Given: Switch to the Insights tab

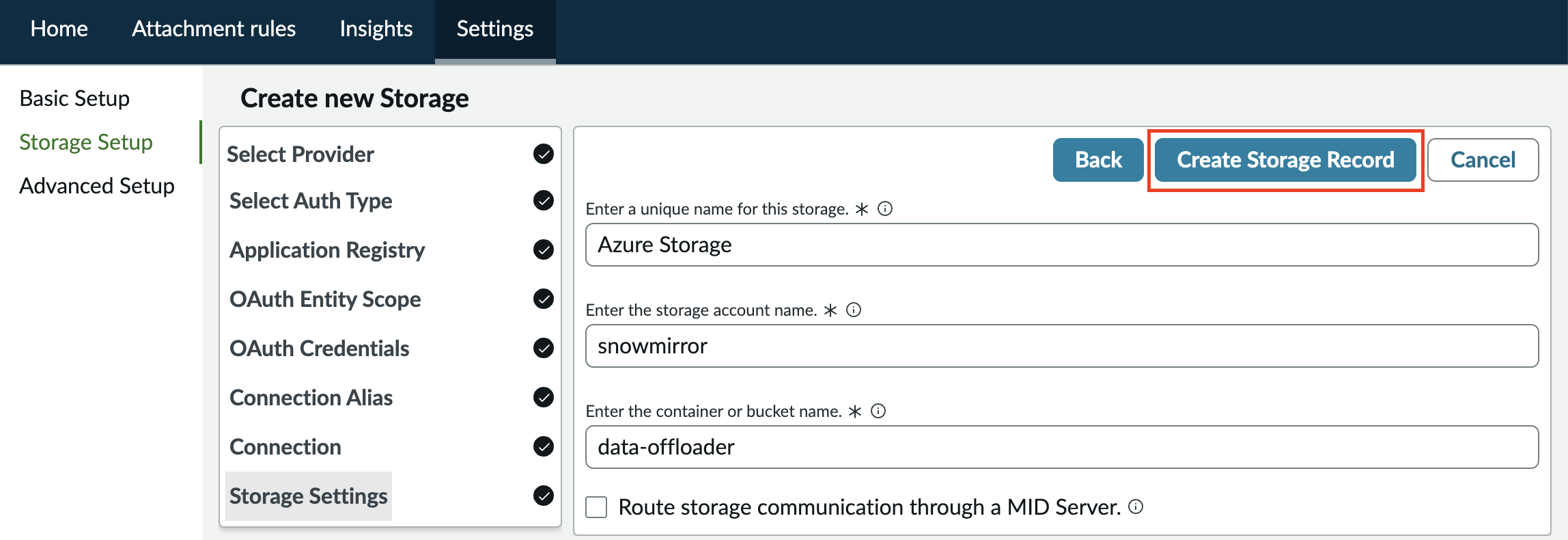Looking at the screenshot, I should [x=376, y=29].
